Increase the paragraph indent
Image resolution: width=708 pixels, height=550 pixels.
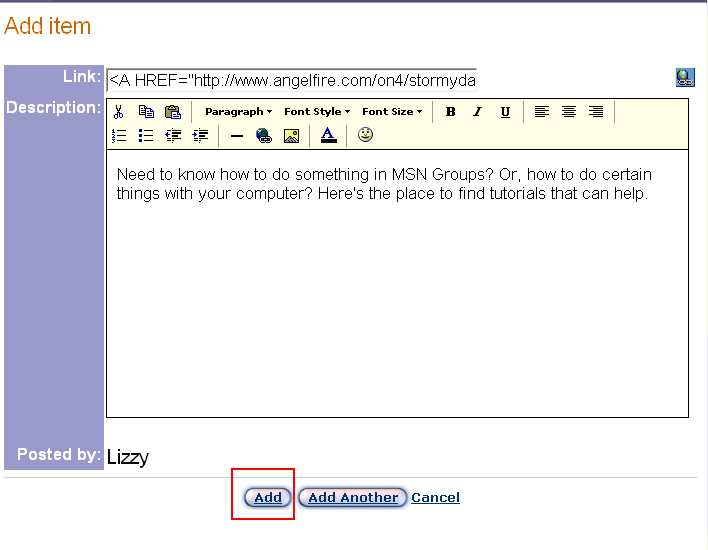pyautogui.click(x=200, y=135)
